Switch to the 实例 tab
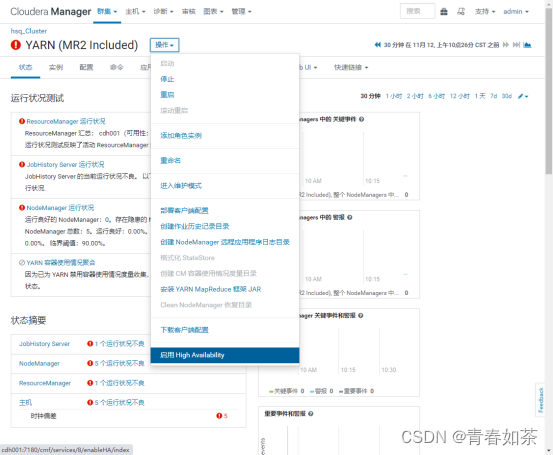The image size is (553, 455). (56, 67)
